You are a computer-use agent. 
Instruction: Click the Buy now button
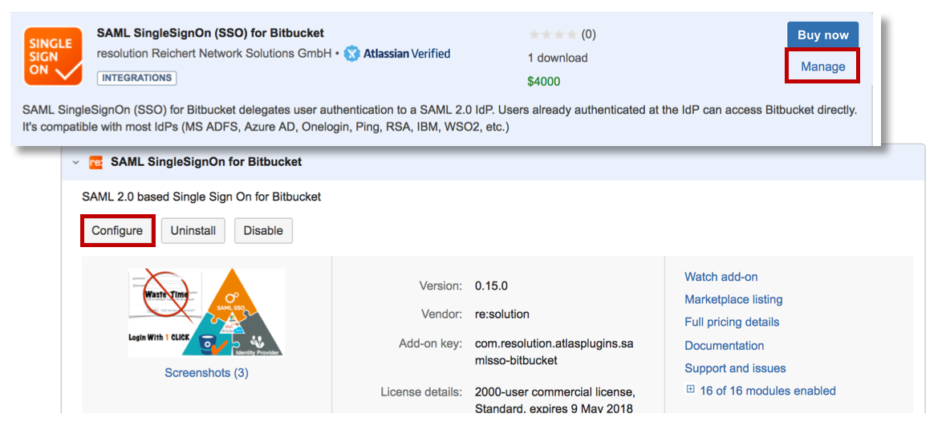point(823,35)
